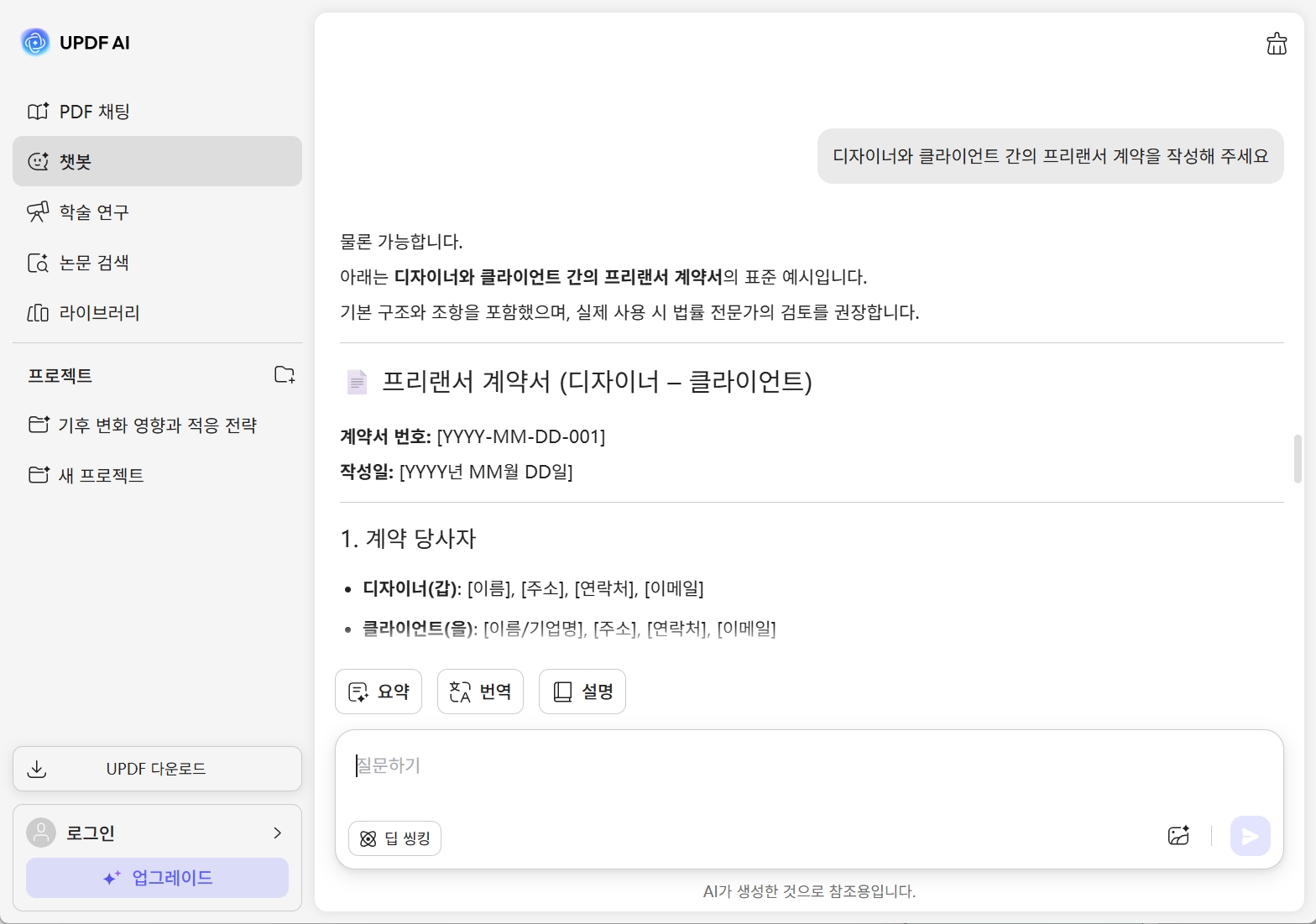This screenshot has width=1316, height=924.
Task: Click the clear chat broom icon
Action: [1276, 44]
